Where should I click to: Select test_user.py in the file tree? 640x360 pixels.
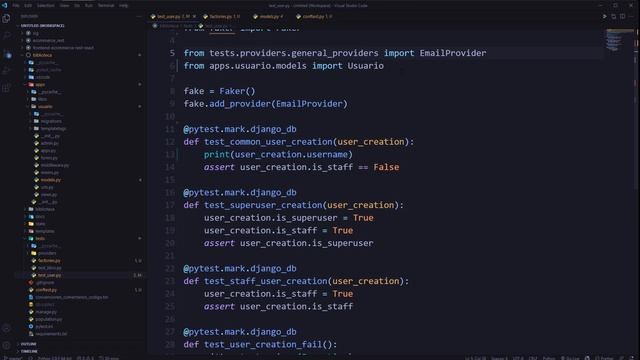(49, 275)
